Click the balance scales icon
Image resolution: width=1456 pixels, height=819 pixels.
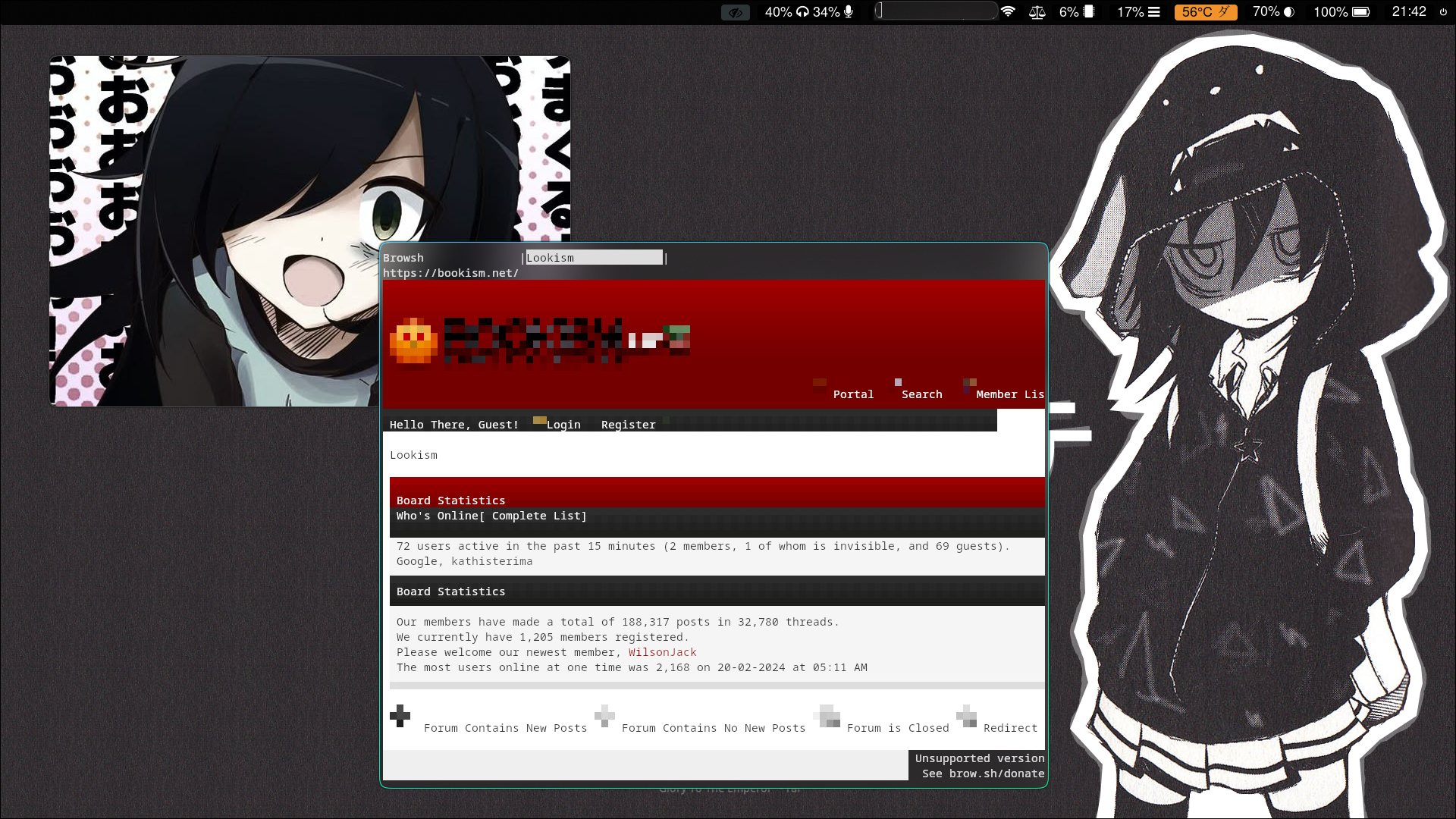pos(1037,12)
